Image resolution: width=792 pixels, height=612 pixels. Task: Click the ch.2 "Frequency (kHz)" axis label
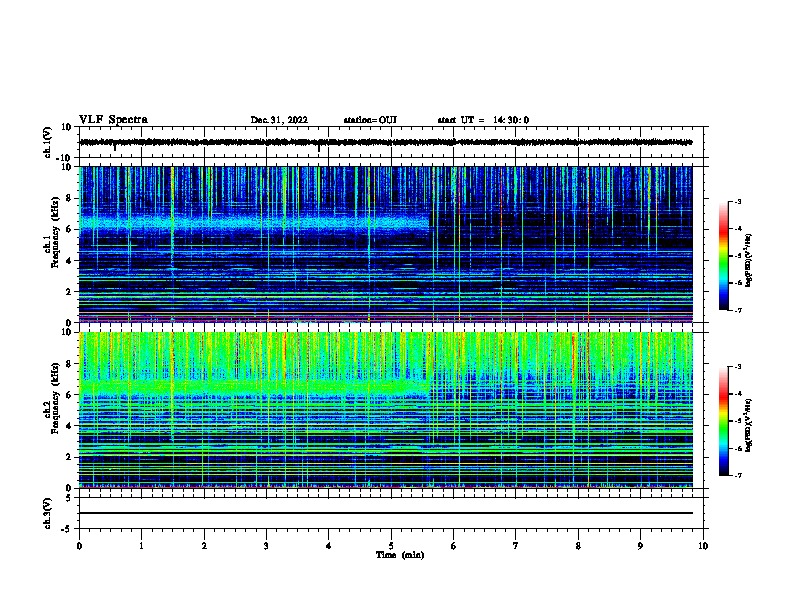point(55,398)
